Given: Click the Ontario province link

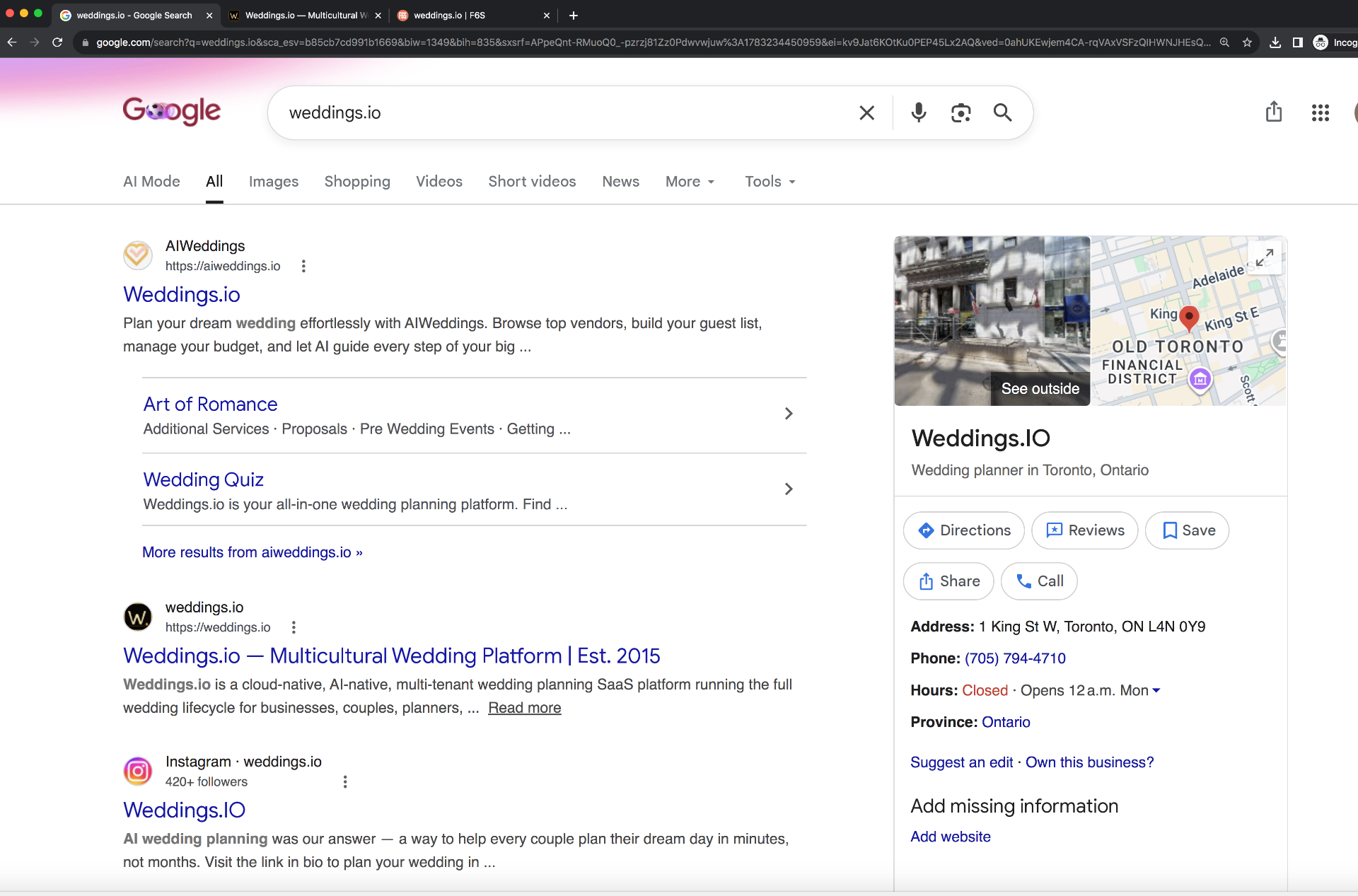Looking at the screenshot, I should [x=1006, y=722].
